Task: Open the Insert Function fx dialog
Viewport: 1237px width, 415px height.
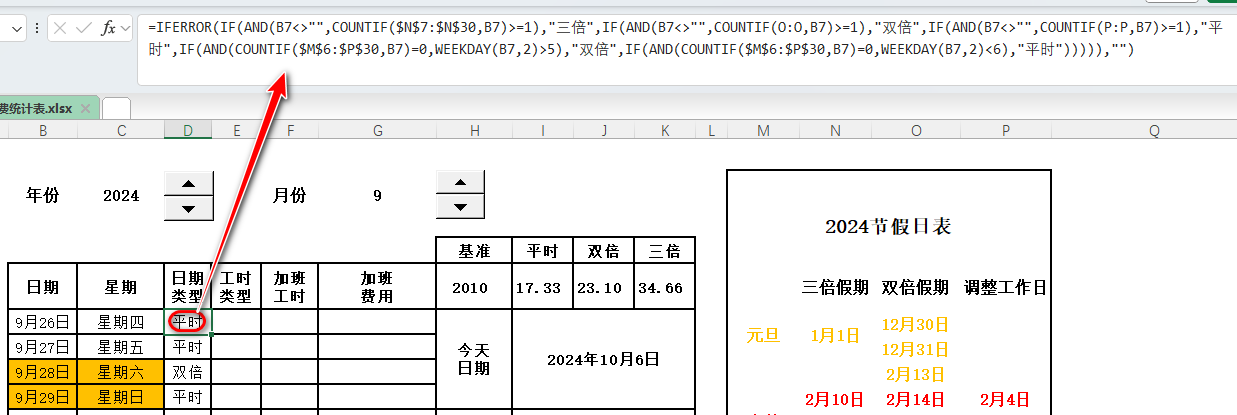Action: [x=108, y=29]
